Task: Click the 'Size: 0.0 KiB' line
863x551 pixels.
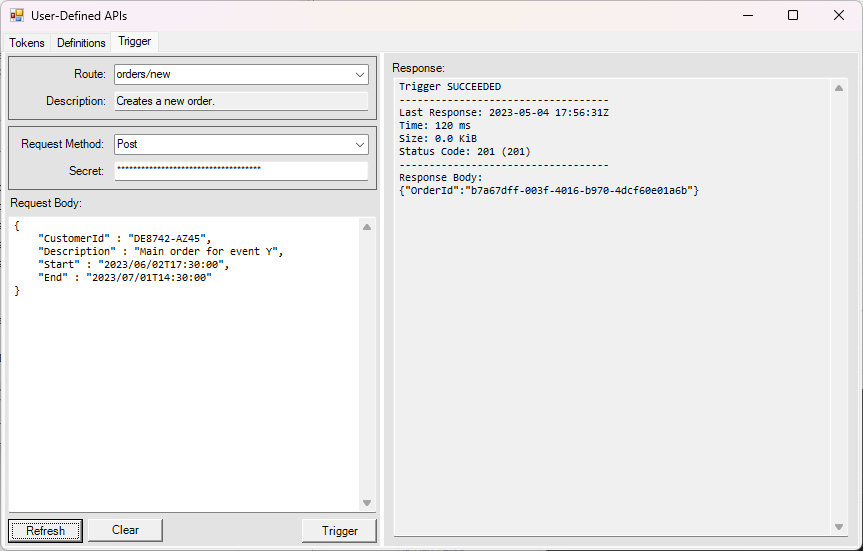Action: tap(438, 139)
